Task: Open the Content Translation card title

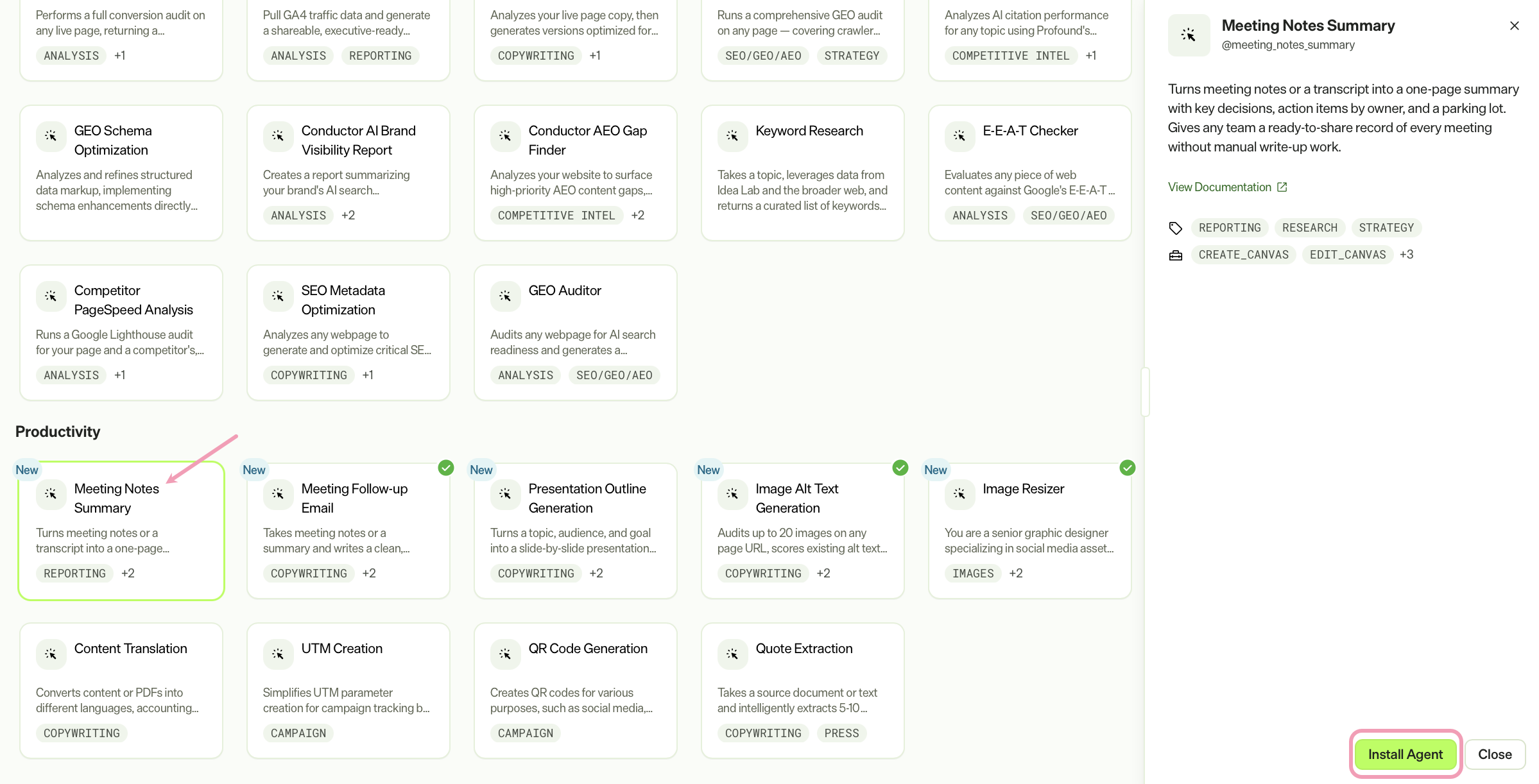Action: tap(131, 649)
